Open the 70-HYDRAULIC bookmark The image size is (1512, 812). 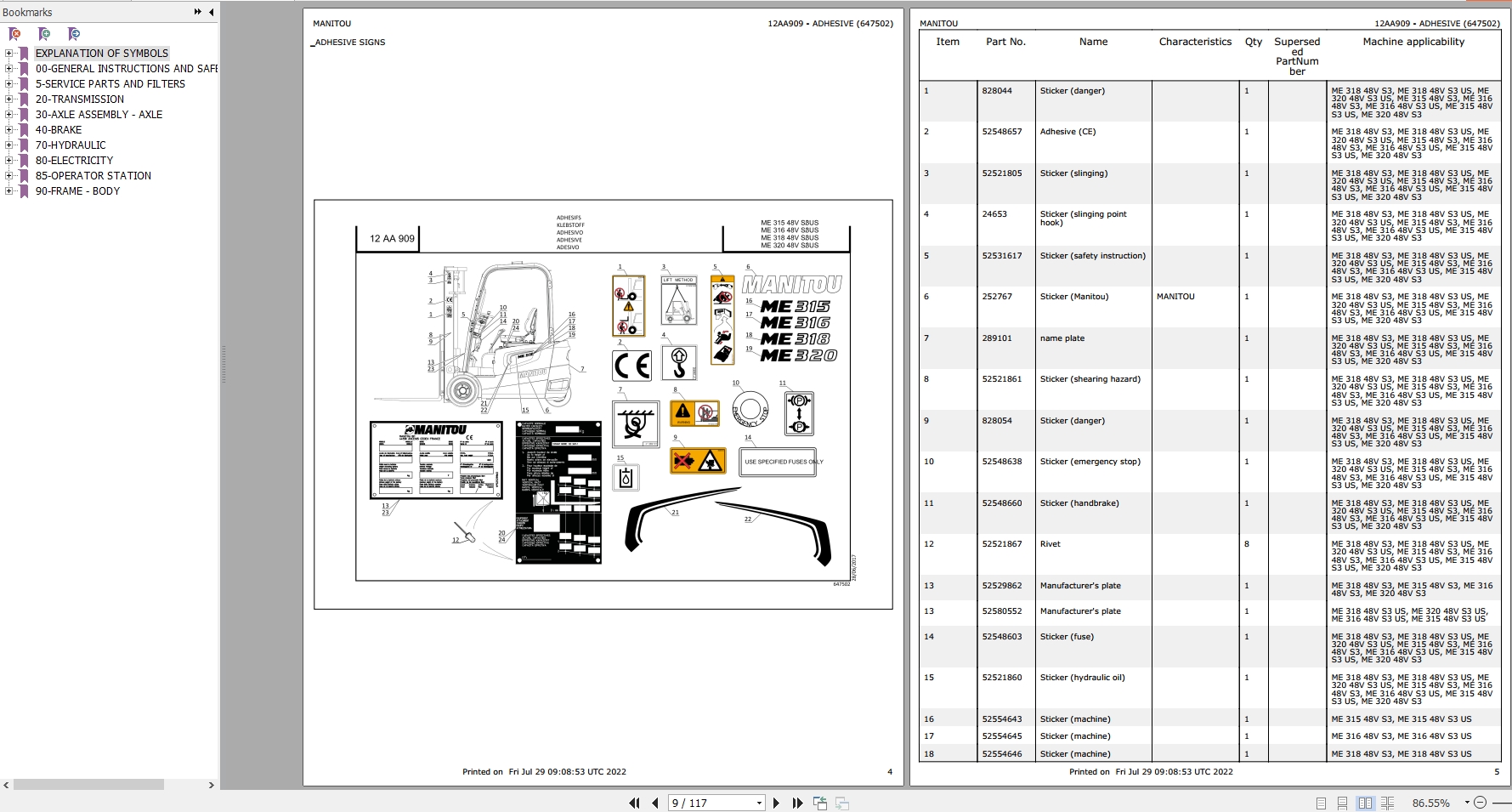click(71, 145)
